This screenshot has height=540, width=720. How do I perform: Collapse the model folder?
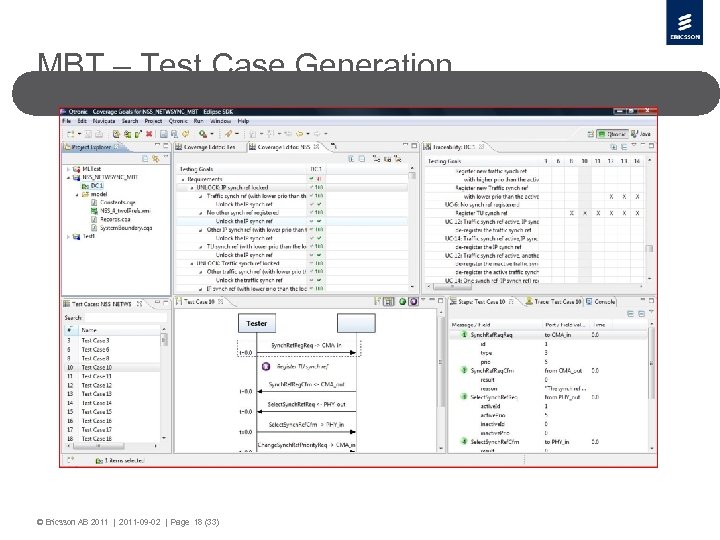point(77,194)
